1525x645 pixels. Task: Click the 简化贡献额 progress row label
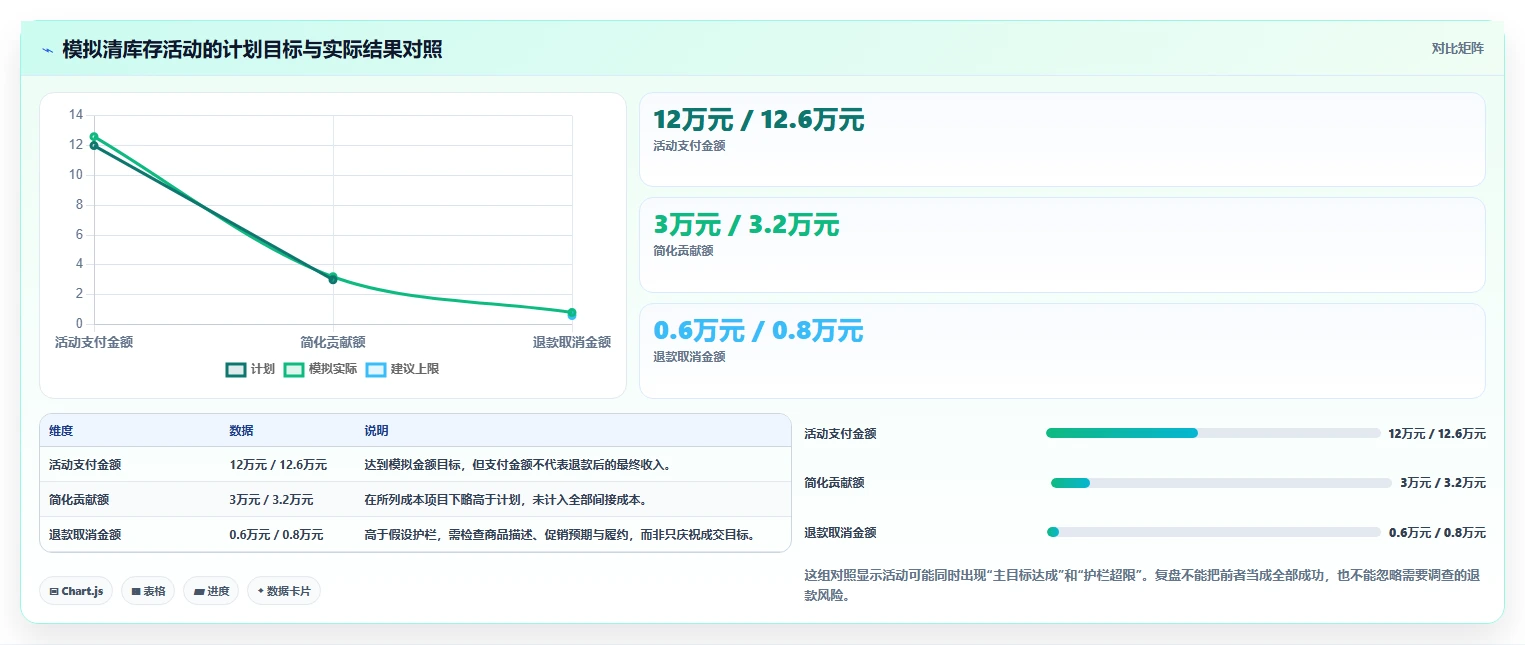point(834,483)
